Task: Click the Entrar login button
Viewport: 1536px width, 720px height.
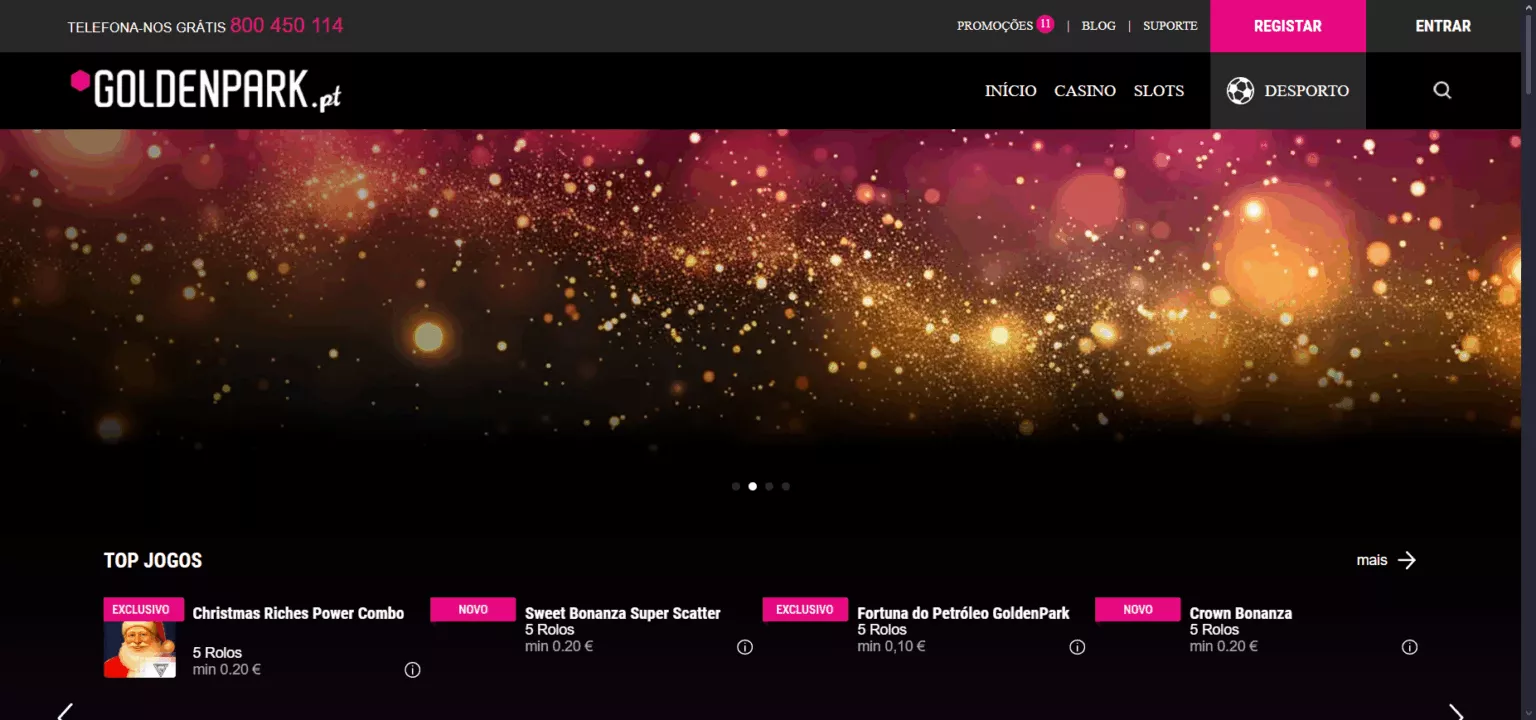Action: pyautogui.click(x=1442, y=26)
